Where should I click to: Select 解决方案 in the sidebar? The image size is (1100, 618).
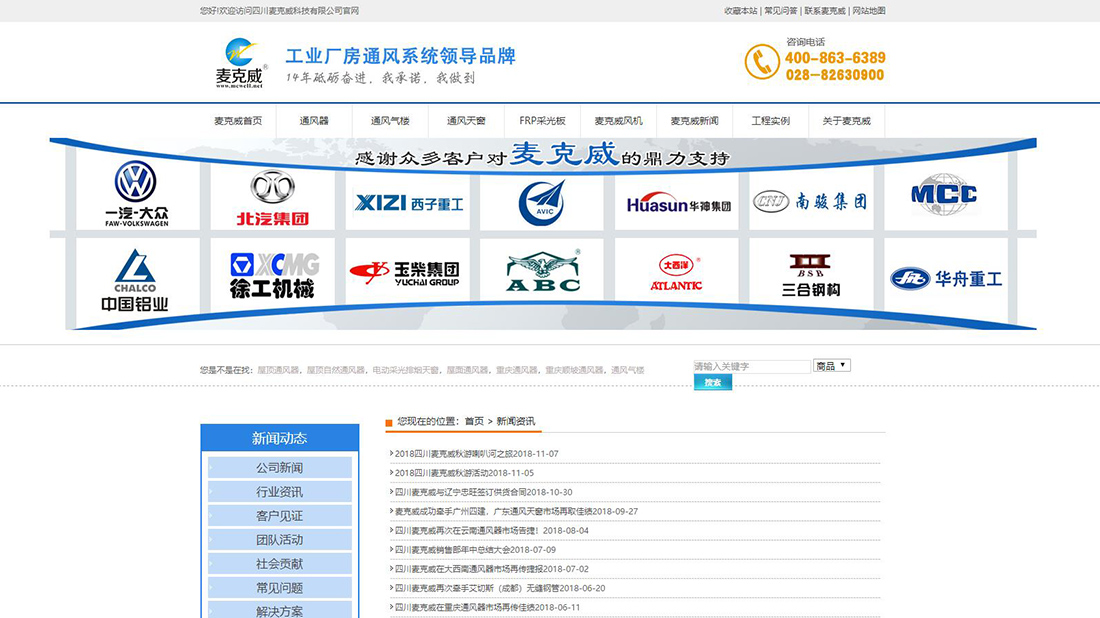click(x=279, y=610)
